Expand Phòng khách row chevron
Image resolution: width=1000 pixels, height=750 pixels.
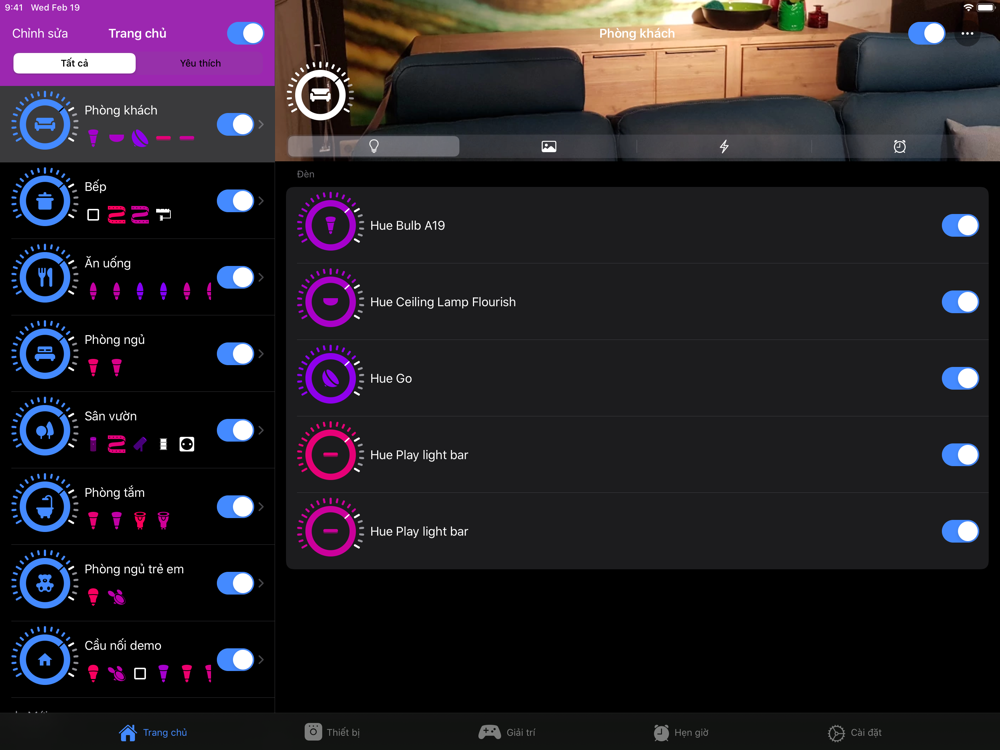[x=261, y=124]
